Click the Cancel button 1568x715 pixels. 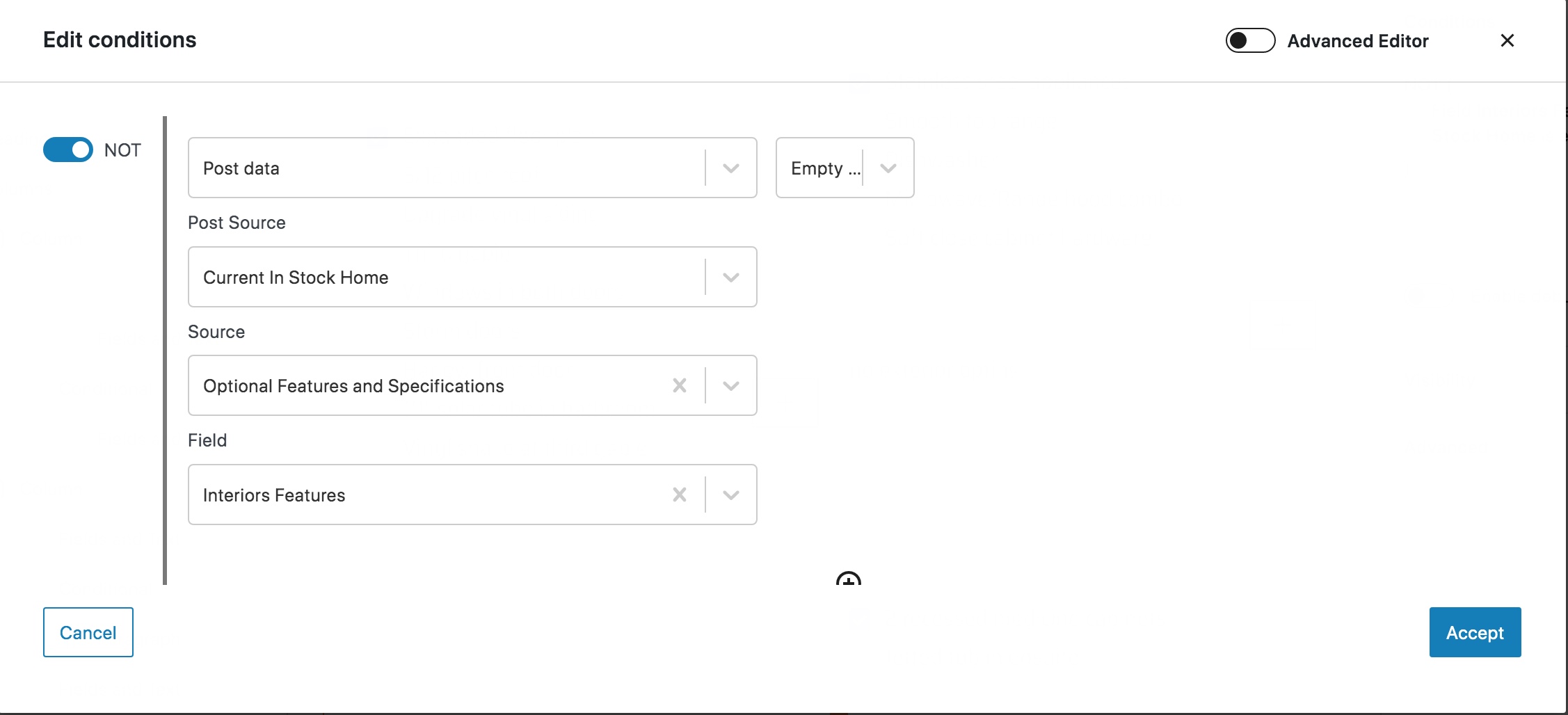pos(88,632)
